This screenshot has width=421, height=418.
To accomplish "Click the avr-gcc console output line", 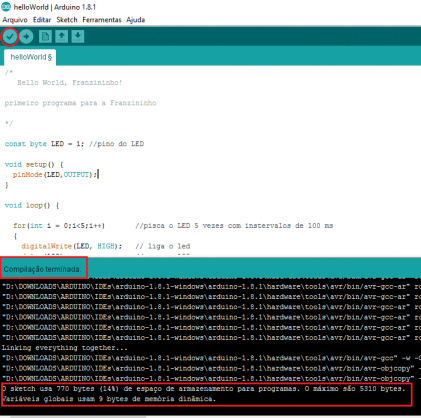I will pyautogui.click(x=211, y=358).
